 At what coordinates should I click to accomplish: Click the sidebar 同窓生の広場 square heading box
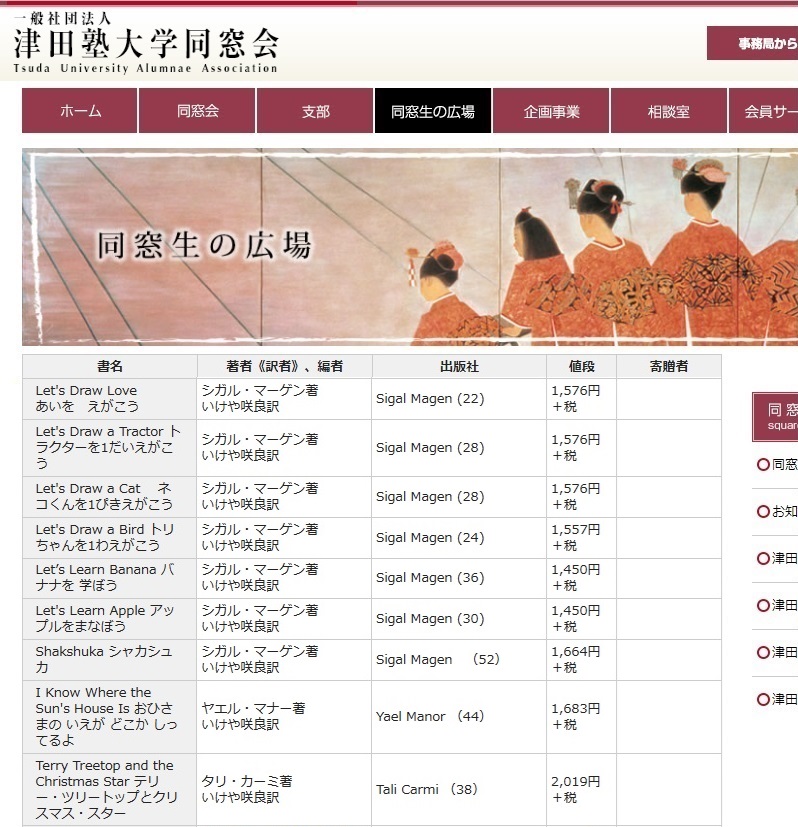click(775, 417)
